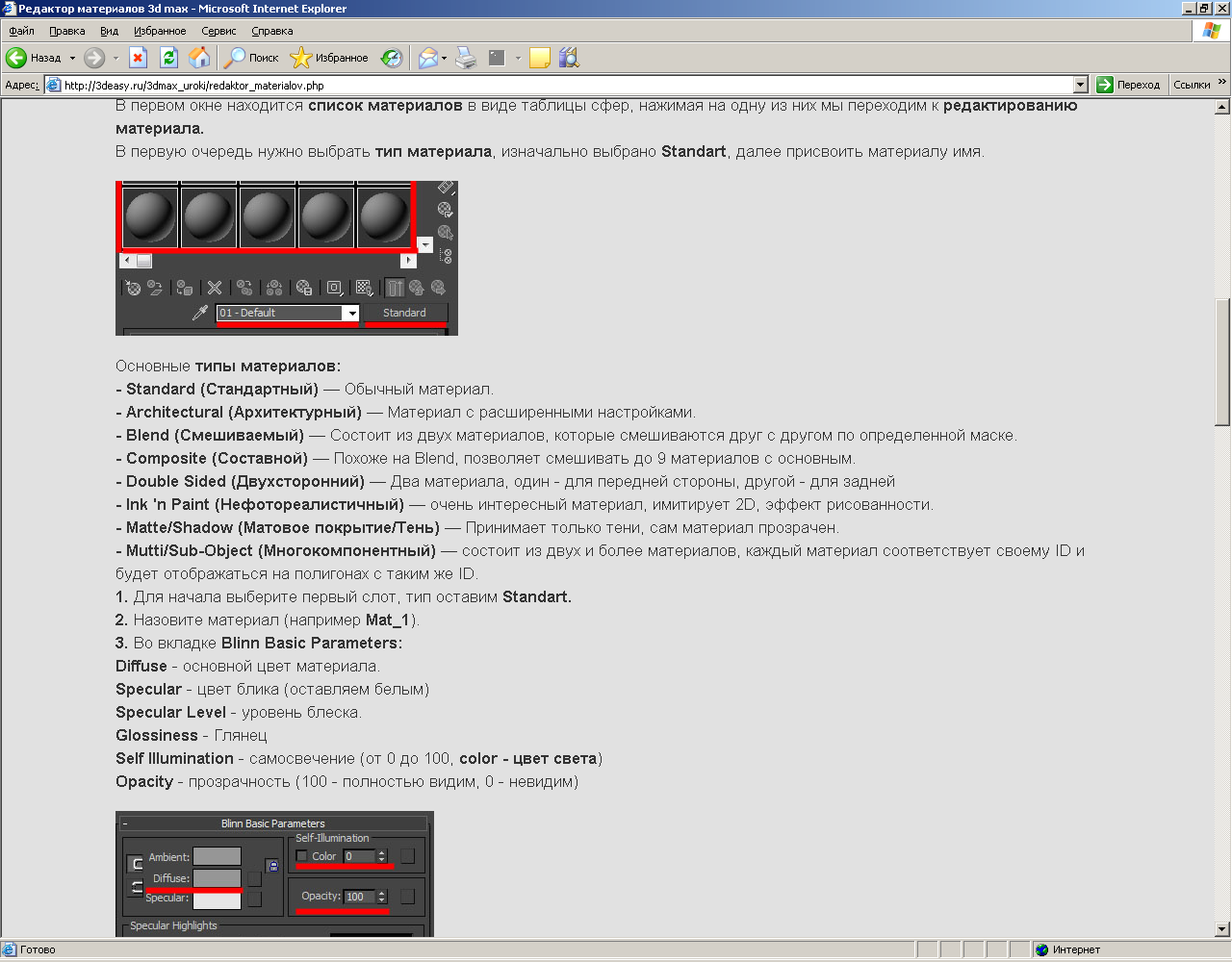Image resolution: width=1232 pixels, height=962 pixels.
Task: Toggle Show Map in Viewport checker icon
Action: (364, 288)
